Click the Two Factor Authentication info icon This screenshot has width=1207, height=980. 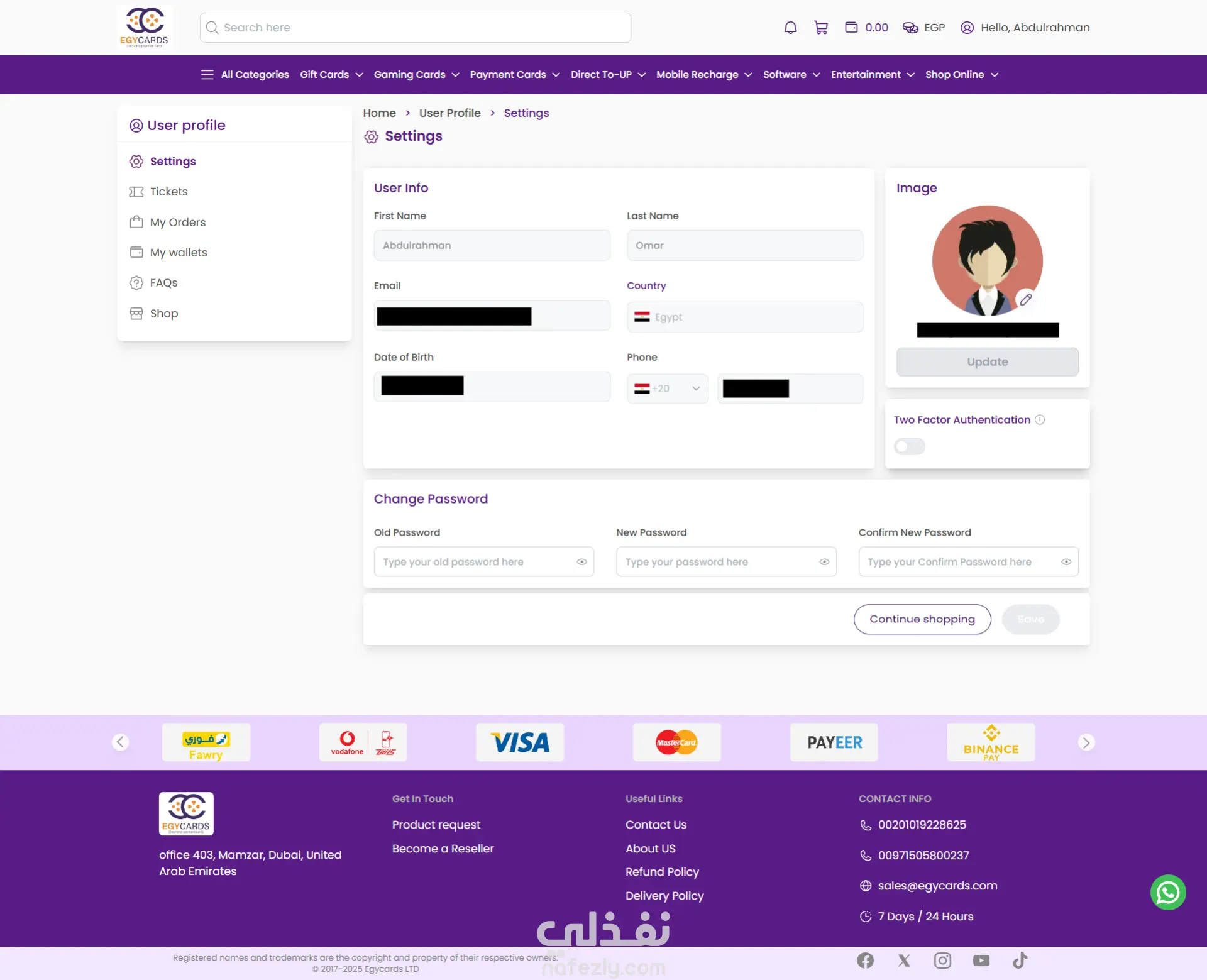coord(1040,420)
